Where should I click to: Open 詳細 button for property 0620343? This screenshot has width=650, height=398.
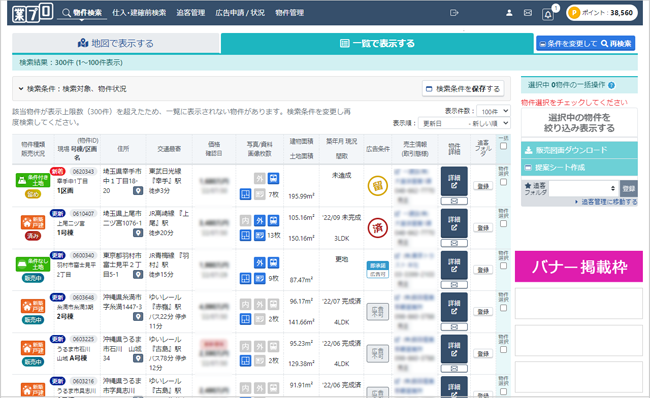point(454,181)
